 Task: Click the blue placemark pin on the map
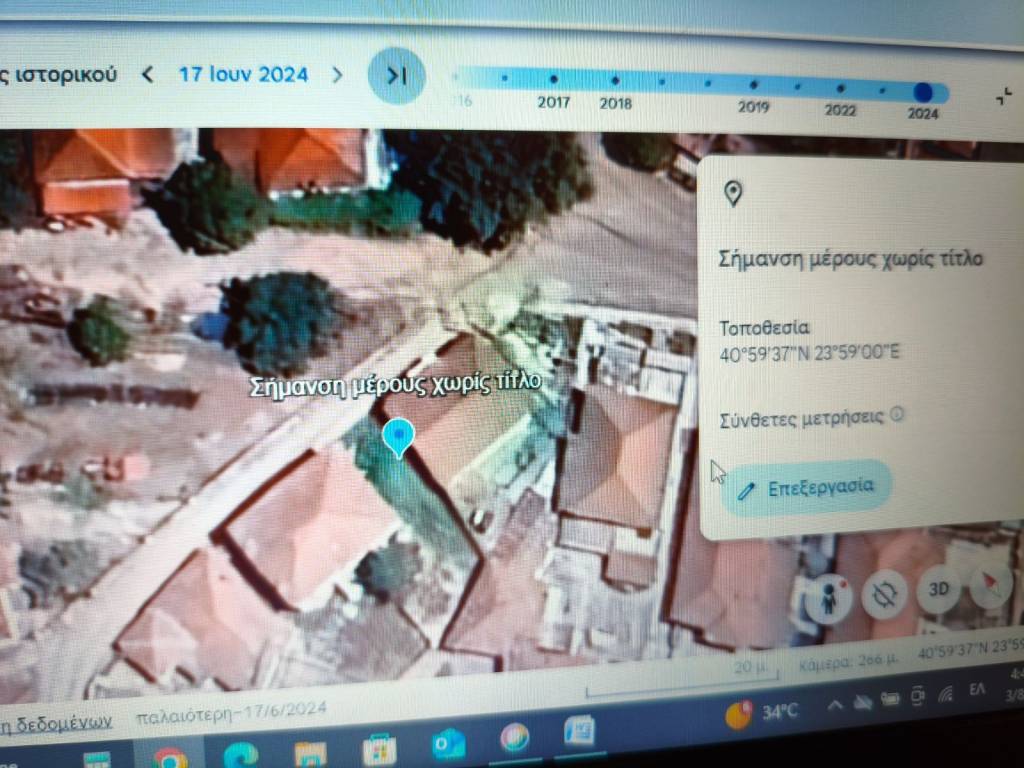[x=399, y=436]
